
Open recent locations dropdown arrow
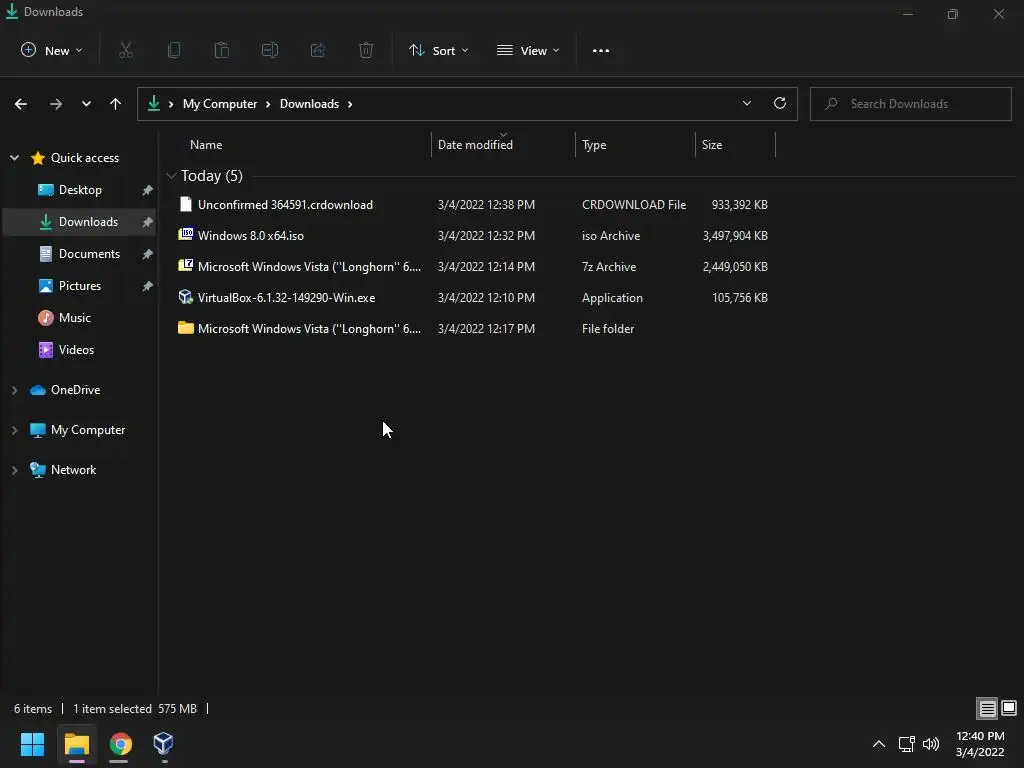point(86,104)
